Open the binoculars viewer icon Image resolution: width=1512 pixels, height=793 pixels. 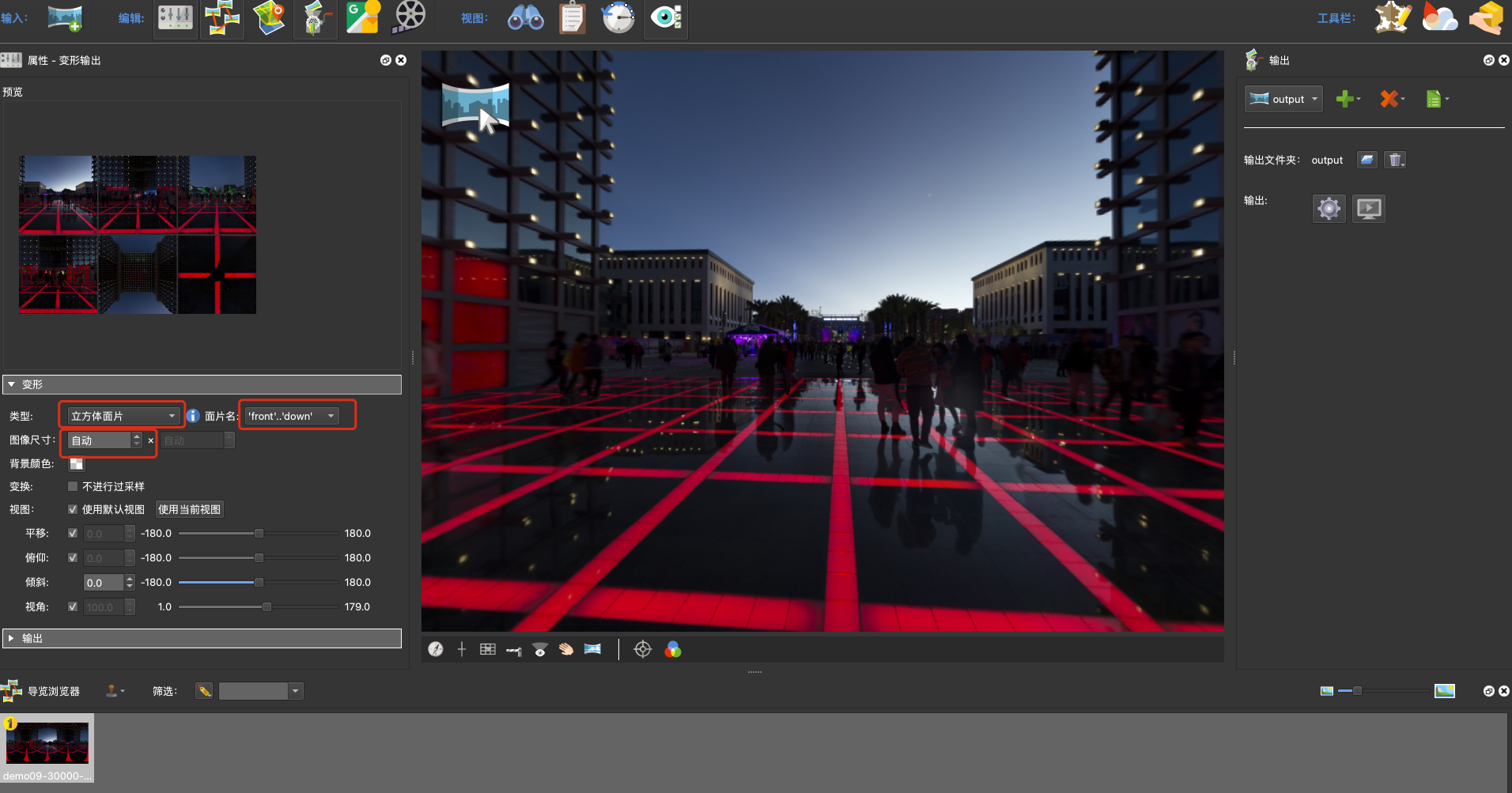(525, 18)
